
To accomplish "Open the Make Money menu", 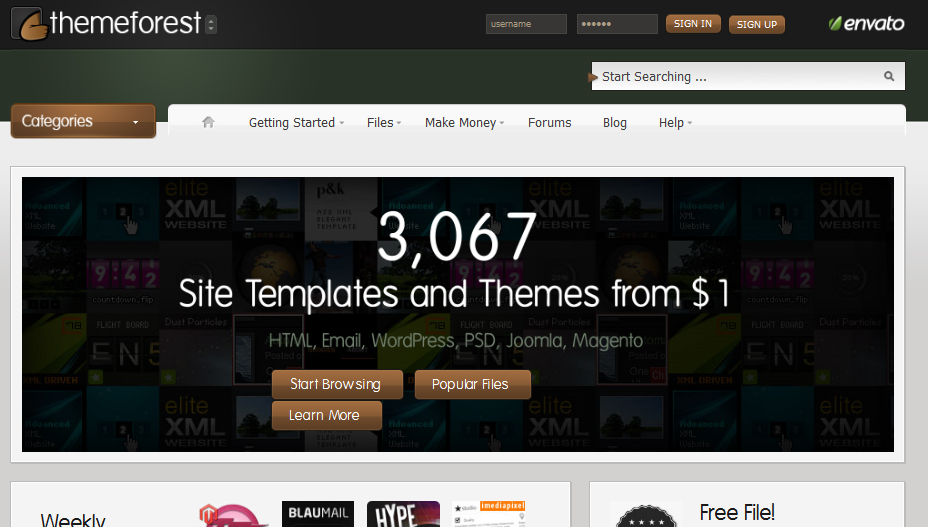I will [x=464, y=123].
